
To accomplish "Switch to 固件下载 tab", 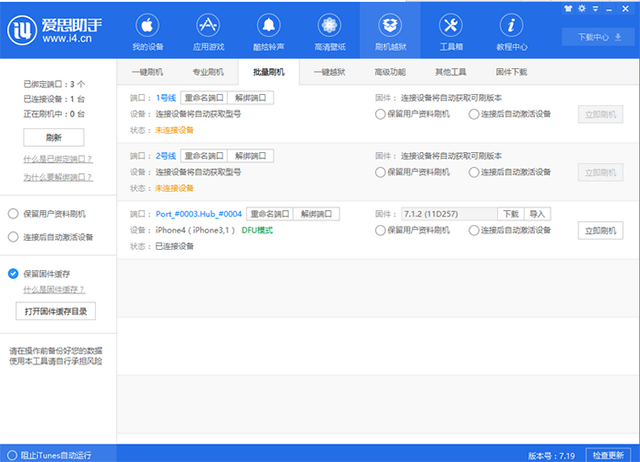I will (511, 72).
